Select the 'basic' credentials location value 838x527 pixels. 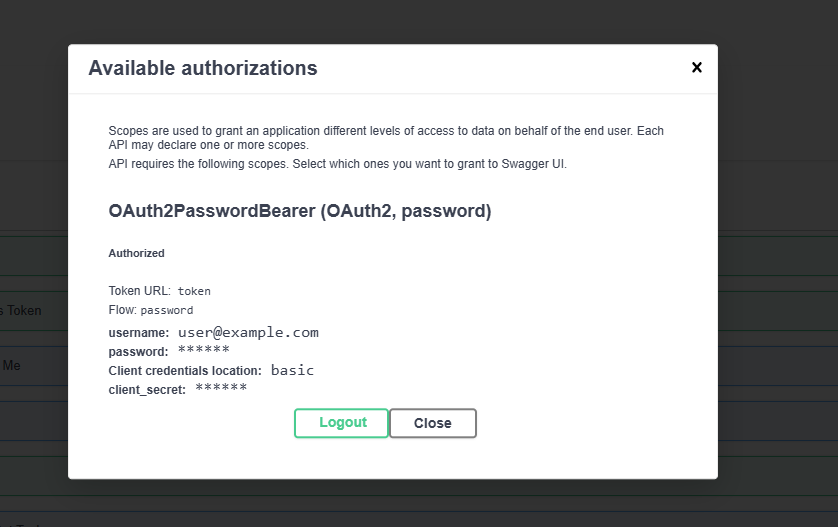[x=292, y=371]
